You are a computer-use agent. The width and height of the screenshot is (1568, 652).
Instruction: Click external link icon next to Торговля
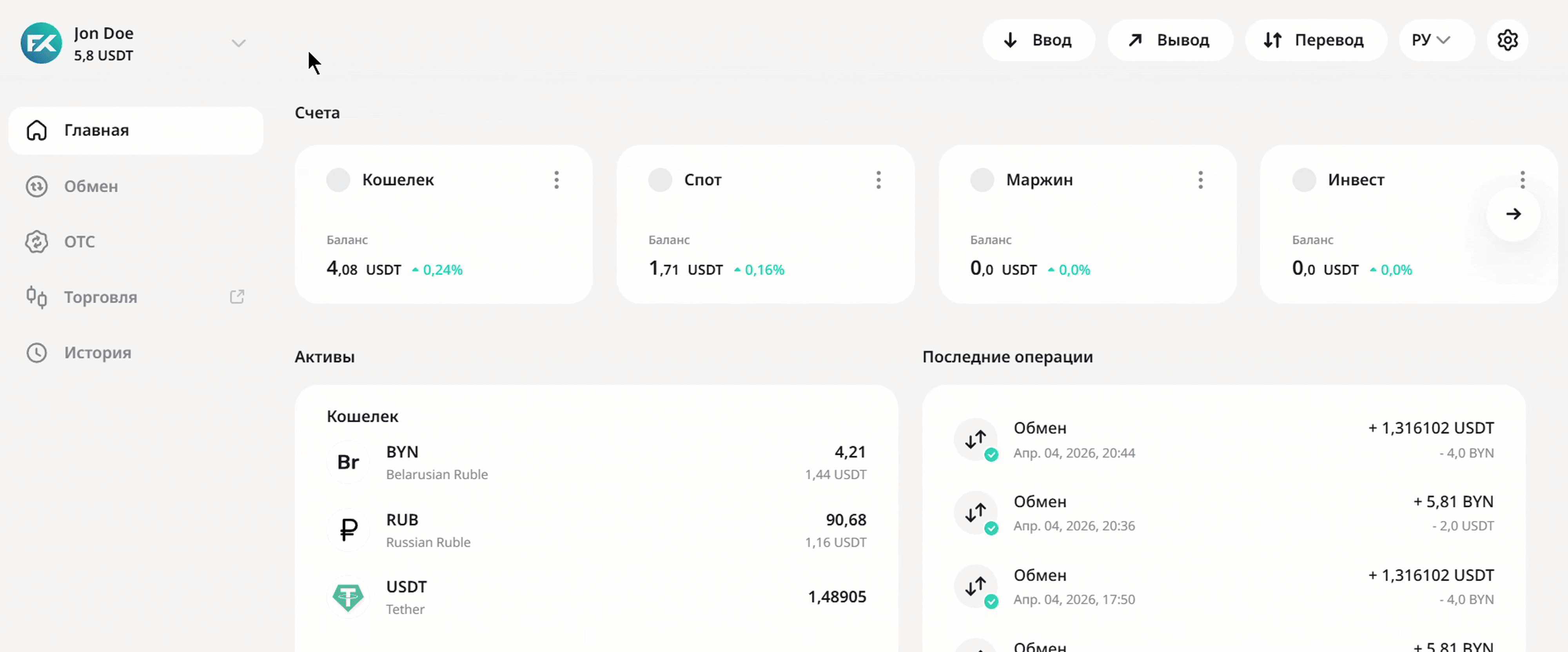coord(237,297)
